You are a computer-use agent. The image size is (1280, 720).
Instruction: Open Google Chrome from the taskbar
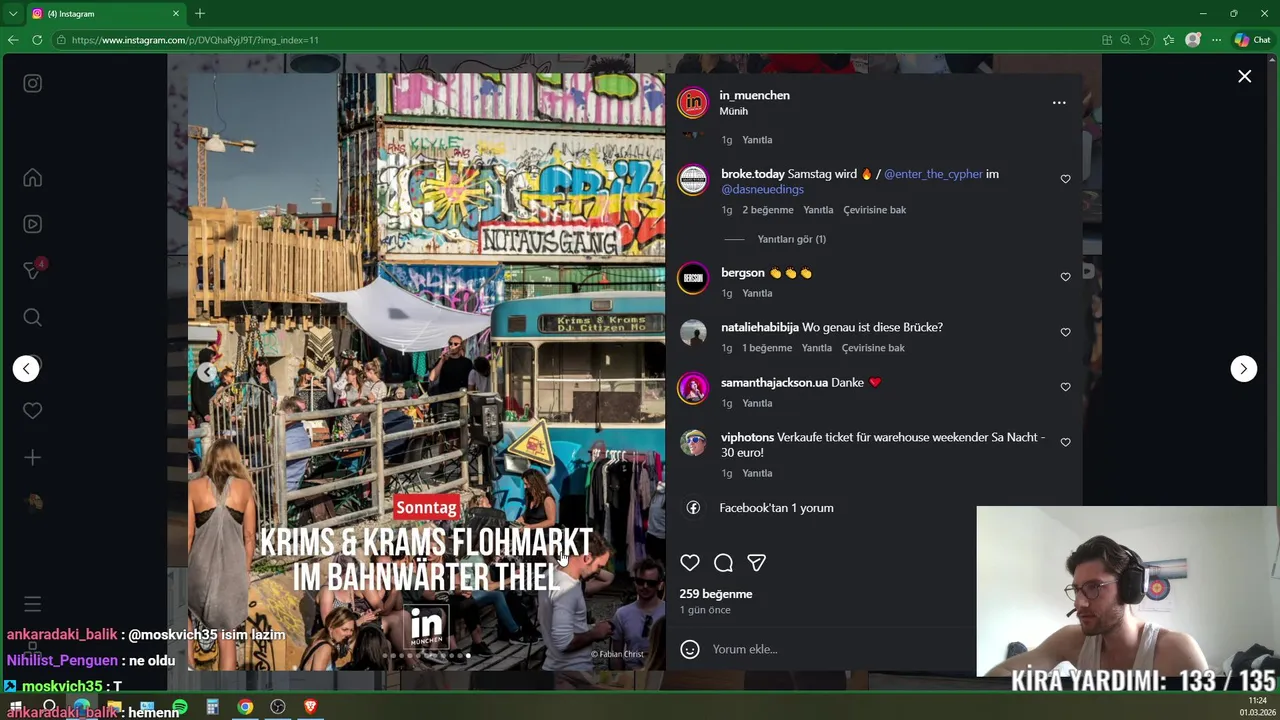pos(245,707)
